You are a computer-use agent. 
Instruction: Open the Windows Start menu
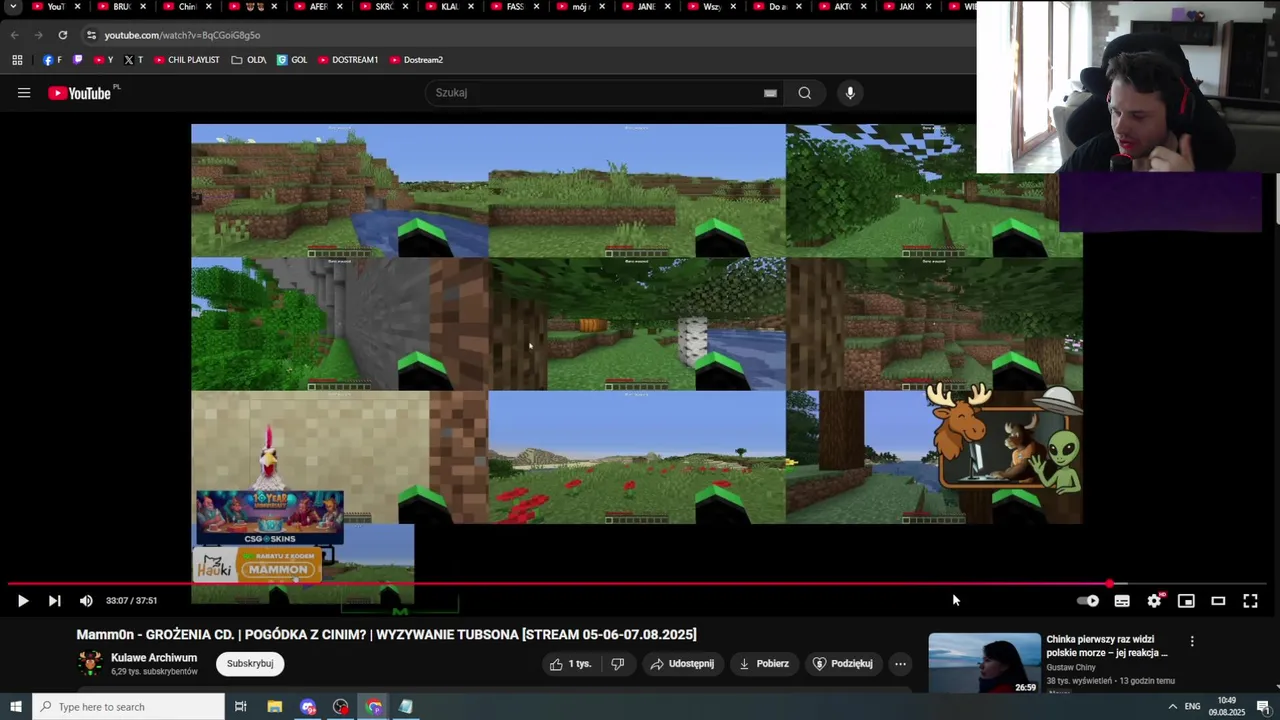[x=16, y=707]
